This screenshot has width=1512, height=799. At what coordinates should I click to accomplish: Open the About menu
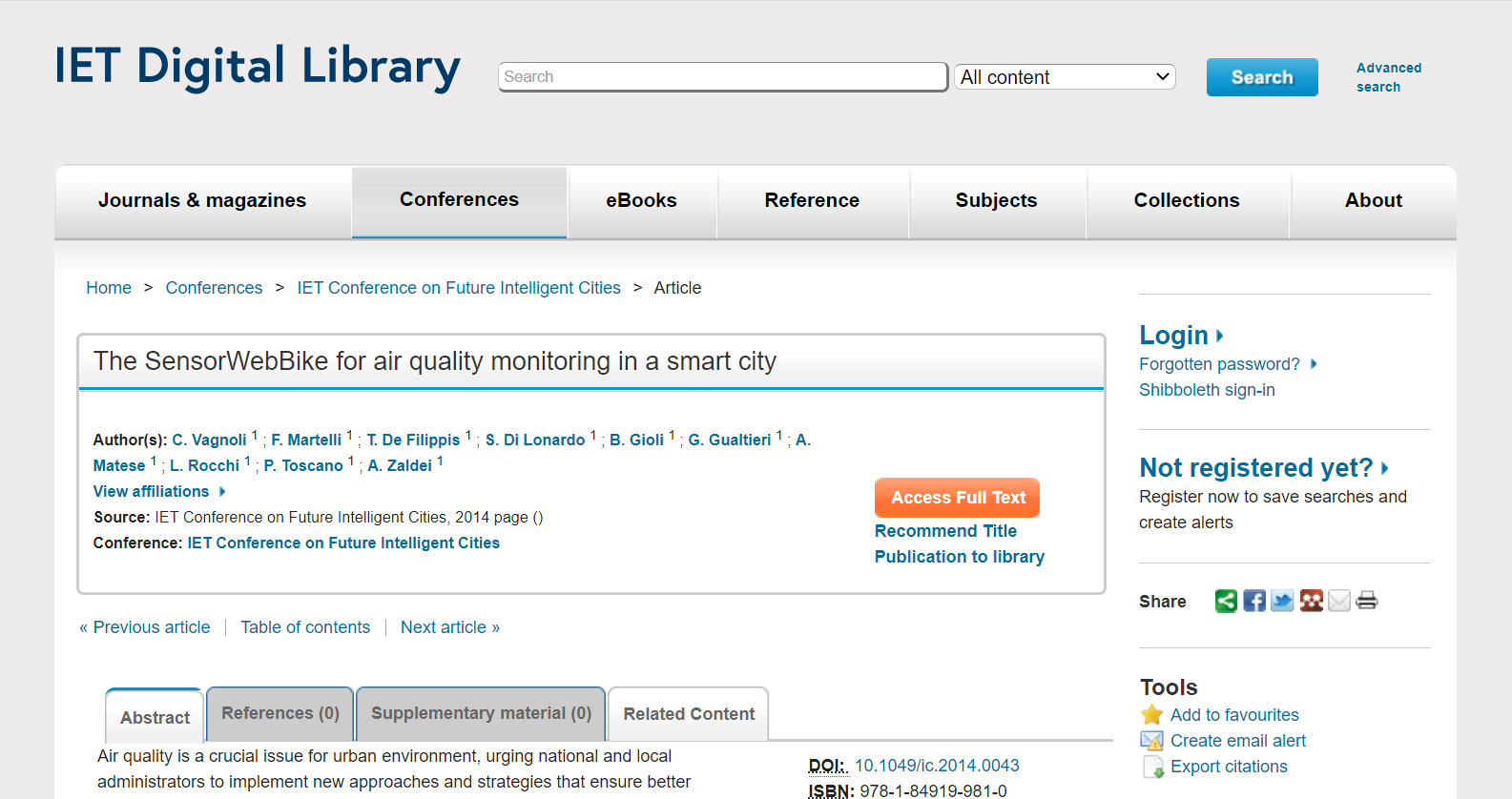coord(1373,200)
